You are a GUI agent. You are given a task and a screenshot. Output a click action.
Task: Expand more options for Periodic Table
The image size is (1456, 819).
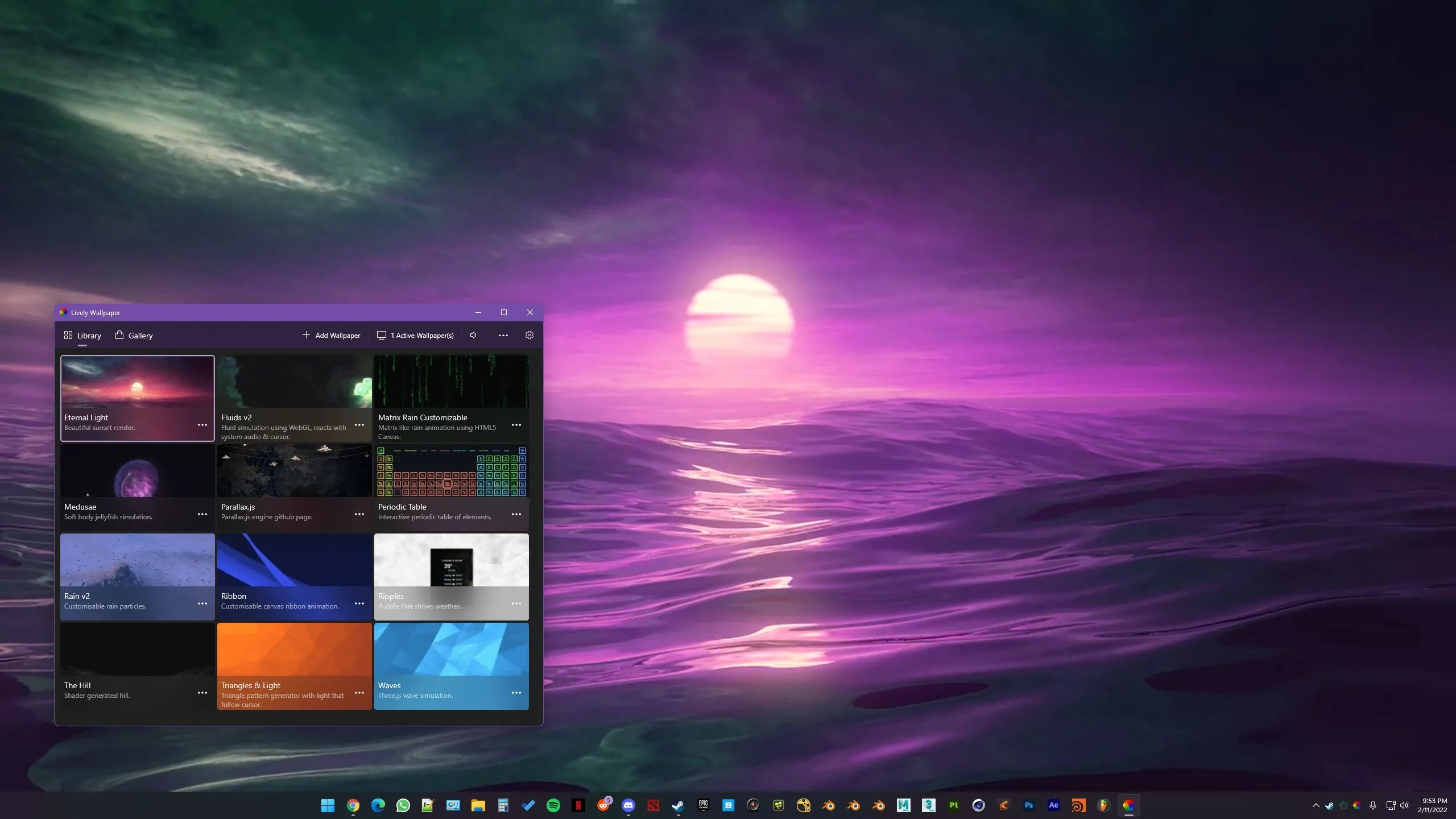516,514
